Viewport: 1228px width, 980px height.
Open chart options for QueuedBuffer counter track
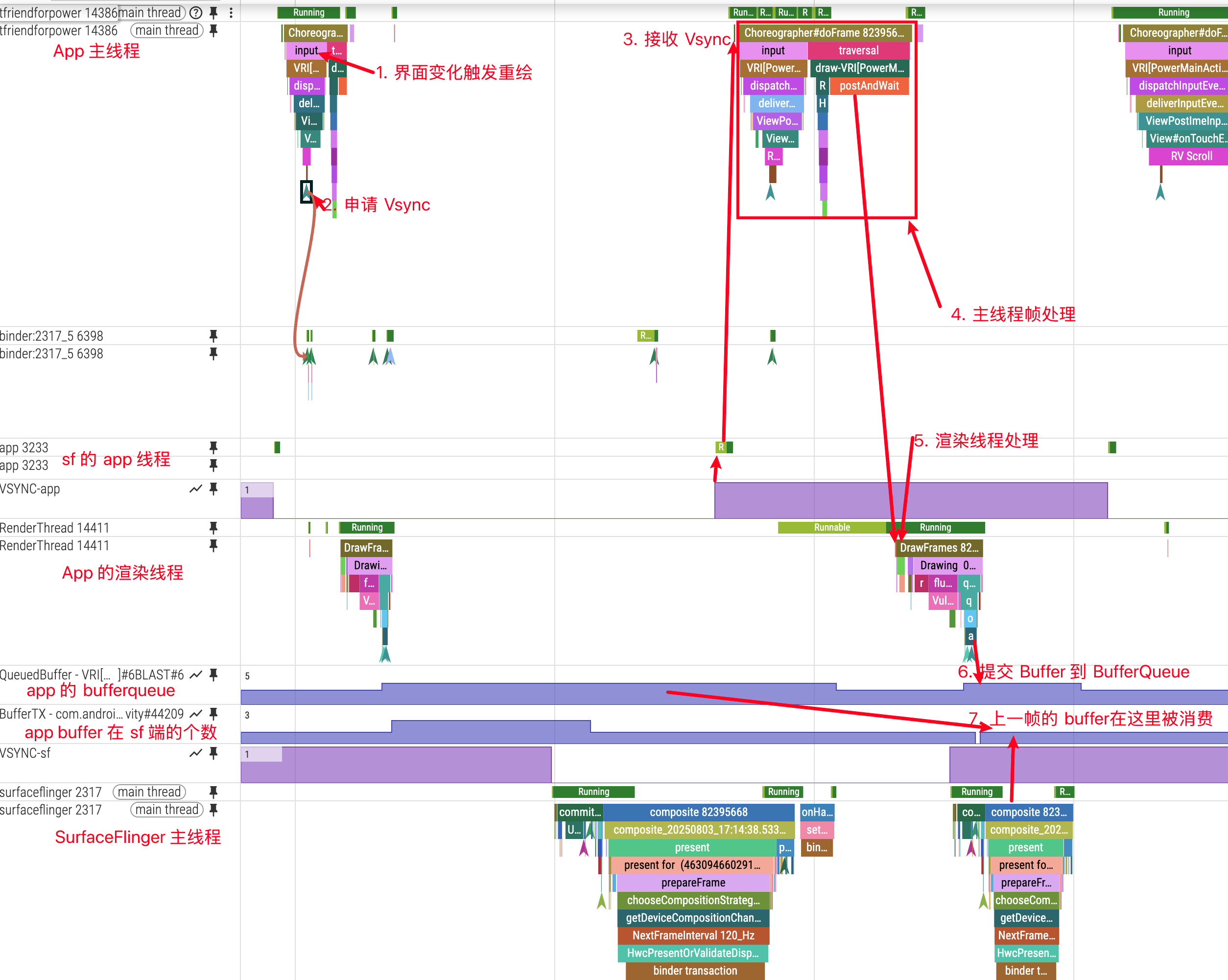[196, 675]
